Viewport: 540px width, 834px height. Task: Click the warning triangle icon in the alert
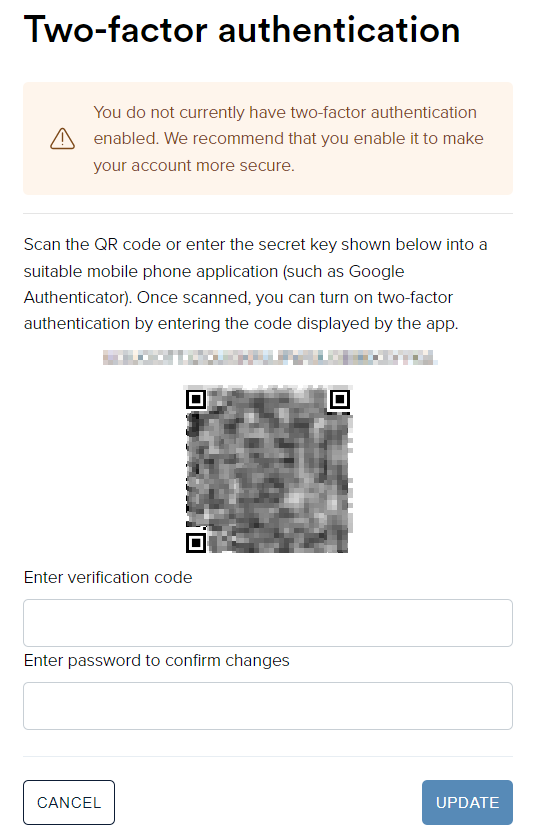click(x=62, y=139)
